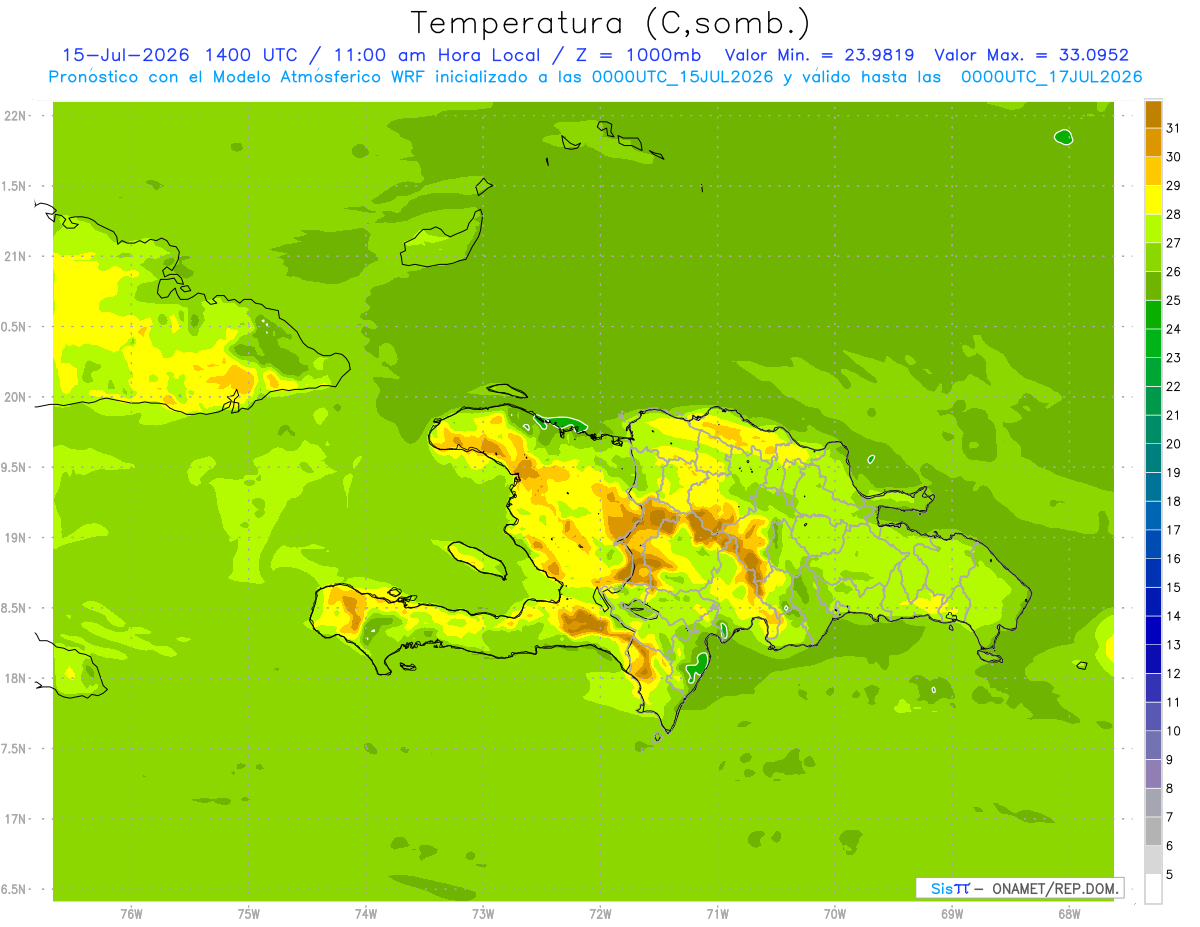The width and height of the screenshot is (1200, 927).
Task: Click valid-until time "0000UTC_17JUL2026"
Action: tap(1051, 77)
